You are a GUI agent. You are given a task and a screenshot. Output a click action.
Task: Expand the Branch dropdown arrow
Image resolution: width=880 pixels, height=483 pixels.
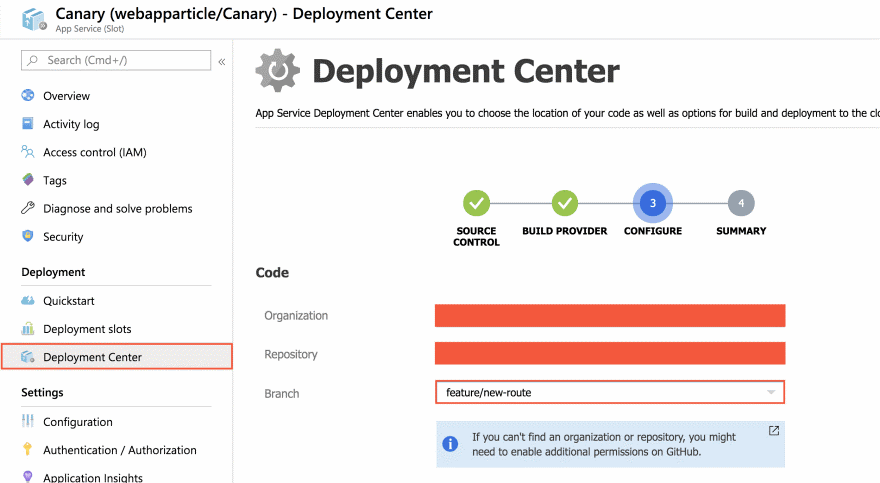coord(771,393)
